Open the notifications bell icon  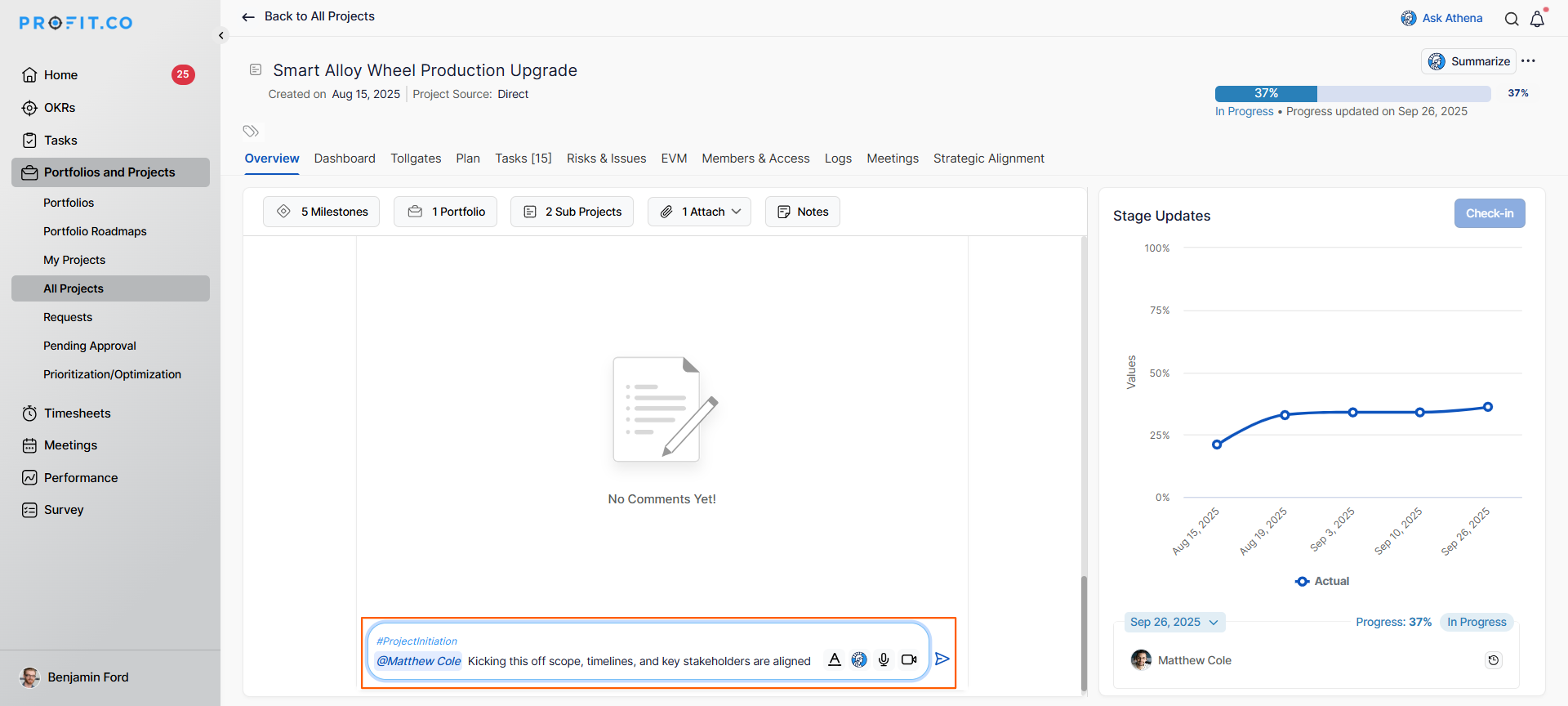click(1538, 19)
